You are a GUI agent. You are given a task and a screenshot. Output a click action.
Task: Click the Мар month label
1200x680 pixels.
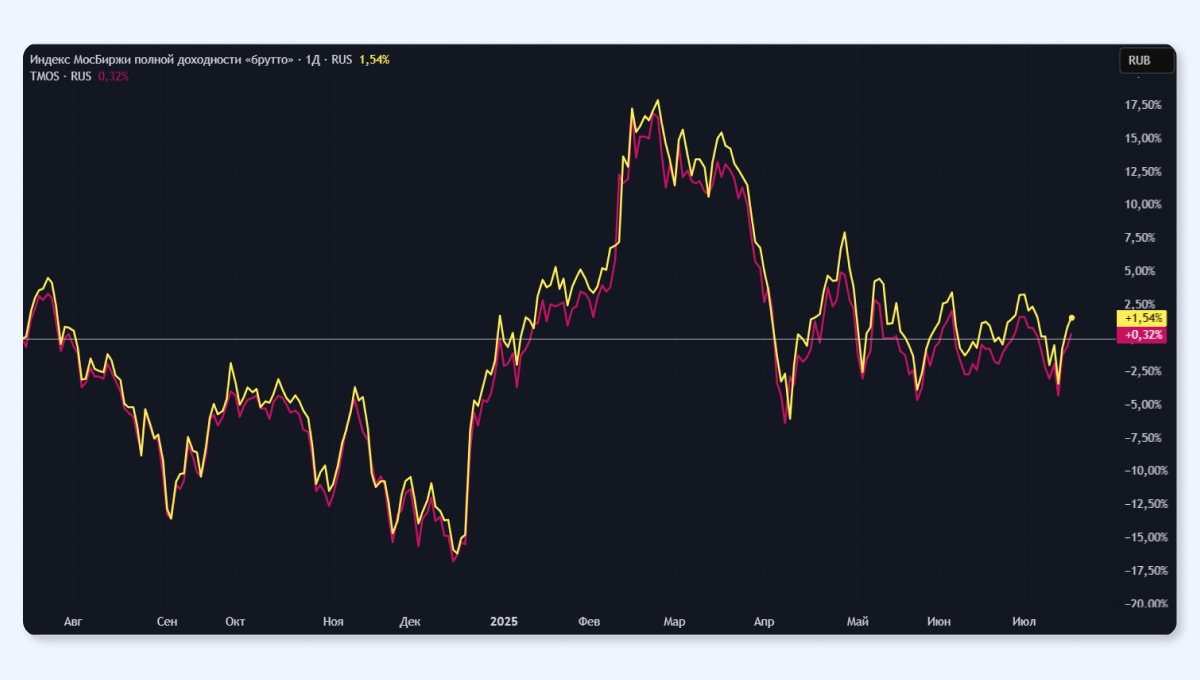pos(674,622)
